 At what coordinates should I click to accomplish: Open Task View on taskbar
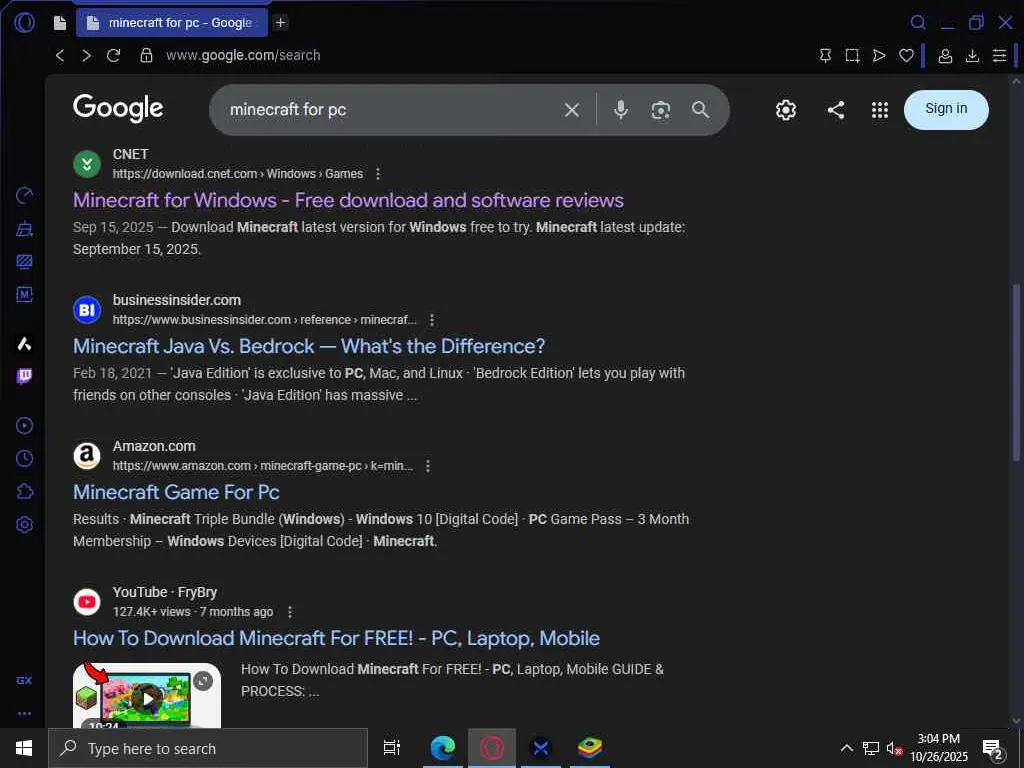click(392, 748)
